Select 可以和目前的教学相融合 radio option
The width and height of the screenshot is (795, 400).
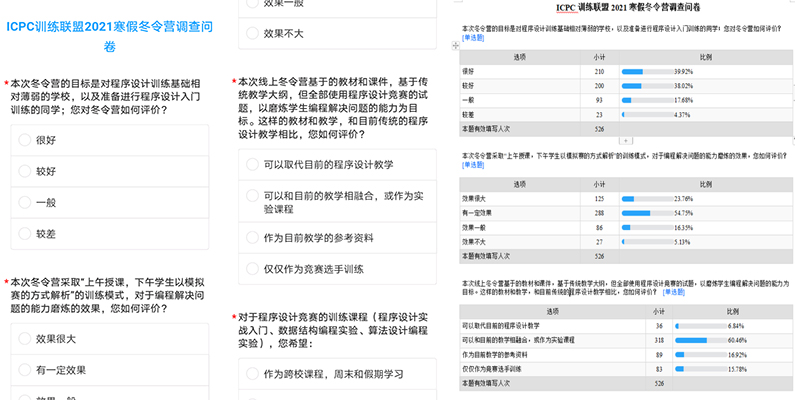point(252,196)
